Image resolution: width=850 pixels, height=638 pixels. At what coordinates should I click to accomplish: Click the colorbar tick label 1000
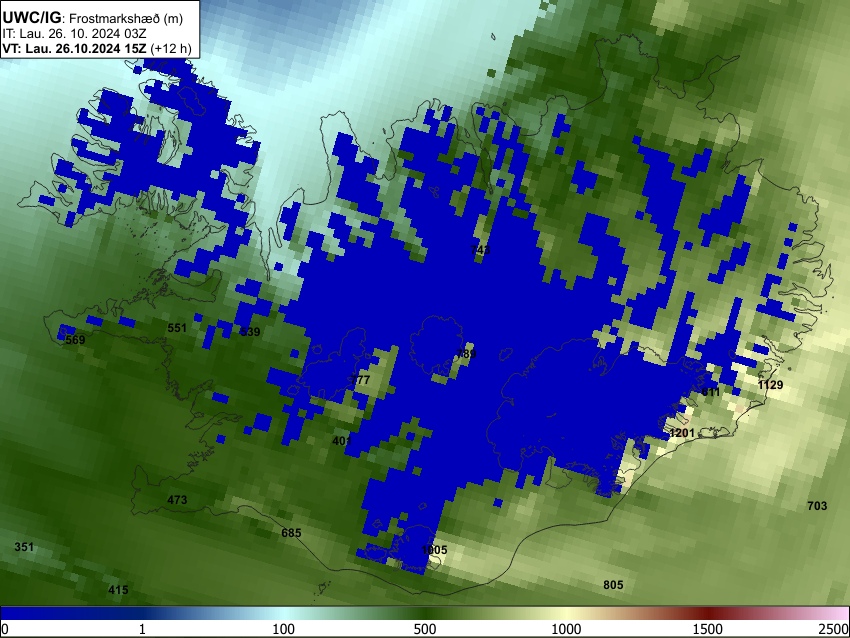pos(566,629)
